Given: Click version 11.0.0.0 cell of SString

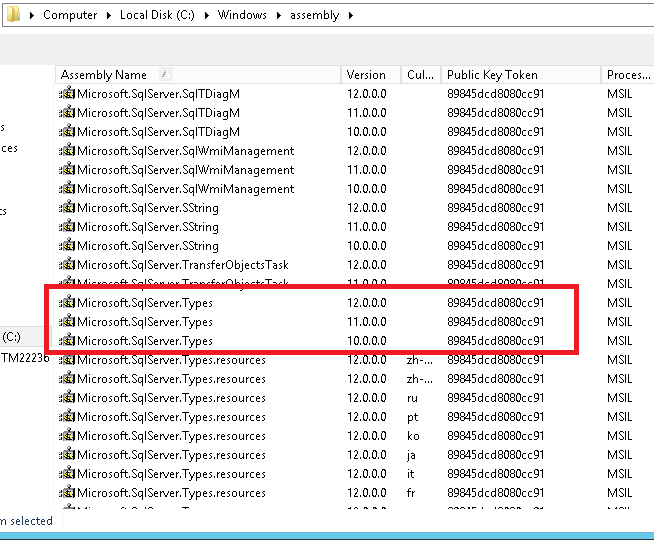Looking at the screenshot, I should 367,226.
